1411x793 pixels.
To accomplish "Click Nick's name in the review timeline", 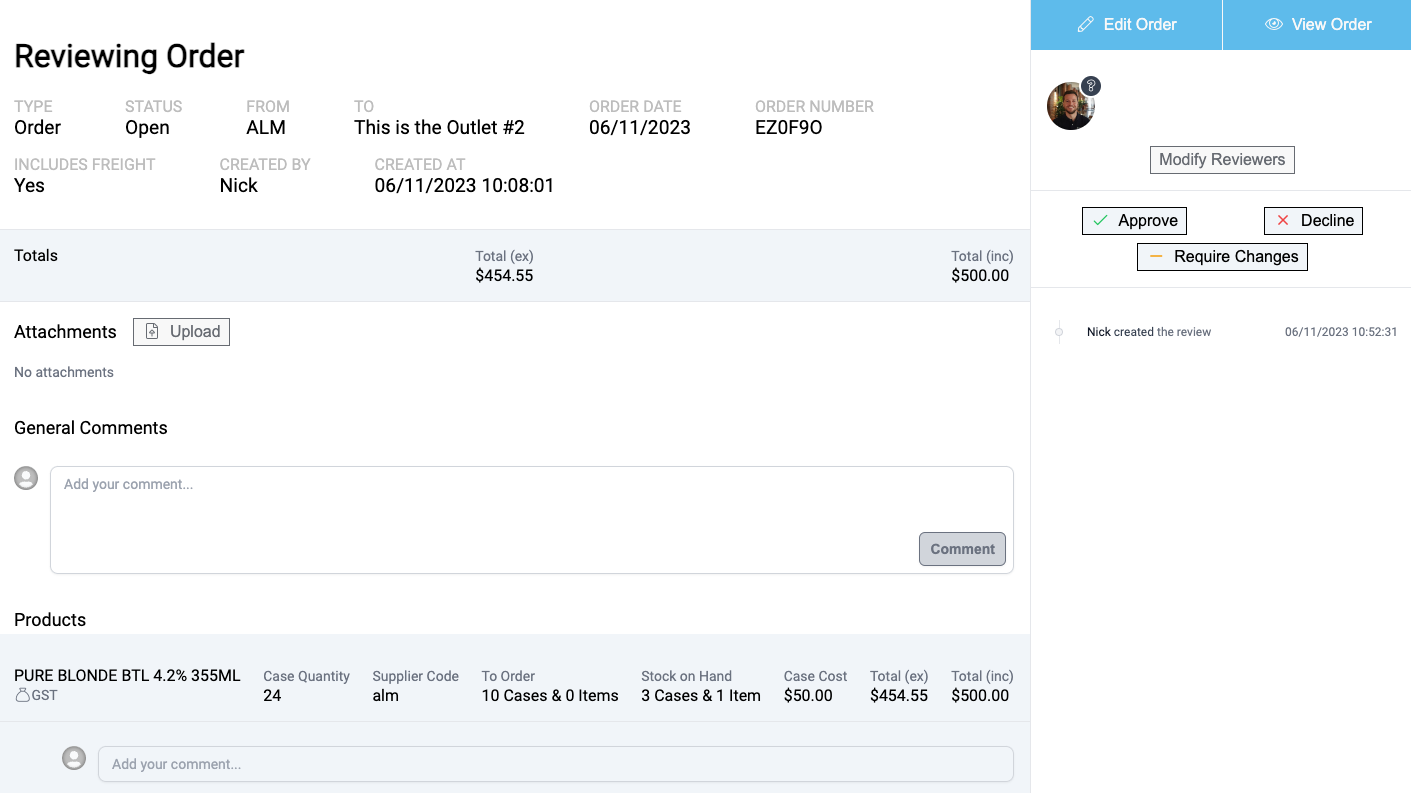I will point(1100,331).
